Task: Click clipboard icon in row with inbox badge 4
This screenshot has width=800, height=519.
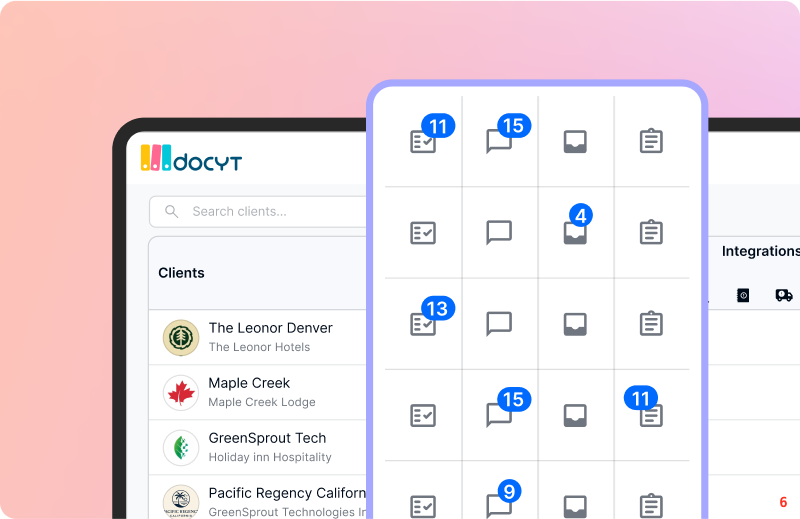Action: click(x=651, y=232)
